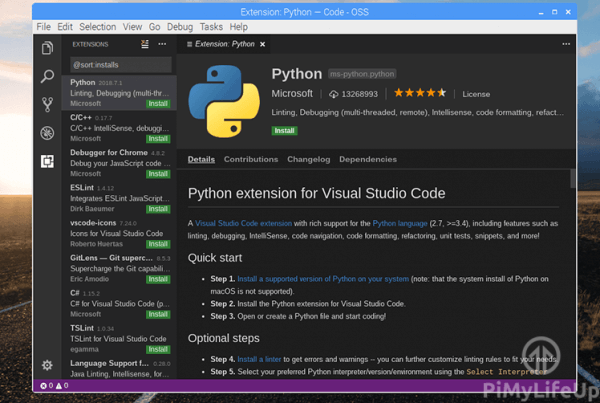Open the Debug menu
The width and height of the screenshot is (600, 403).
click(x=182, y=26)
